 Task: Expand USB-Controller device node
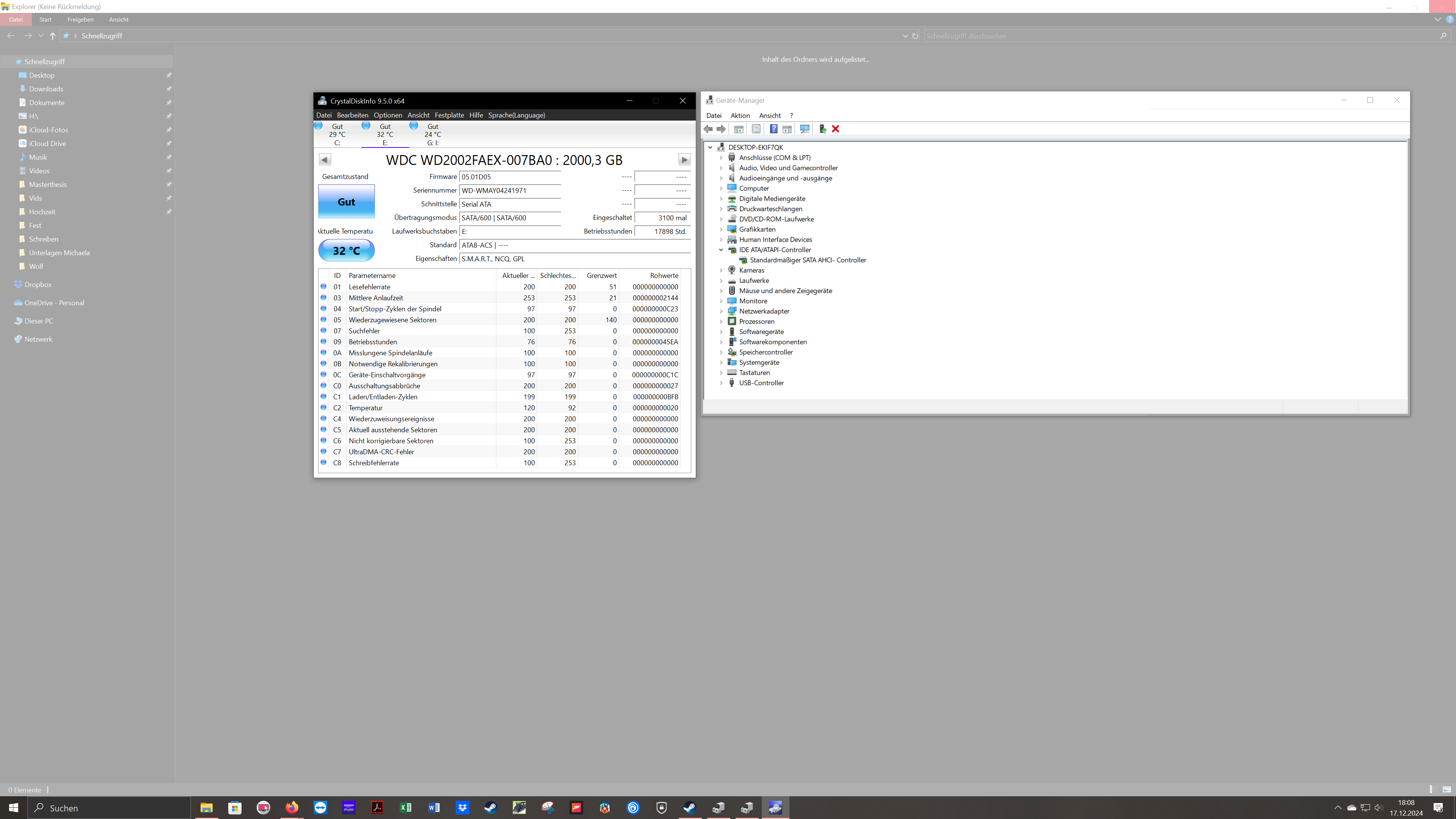(x=721, y=383)
